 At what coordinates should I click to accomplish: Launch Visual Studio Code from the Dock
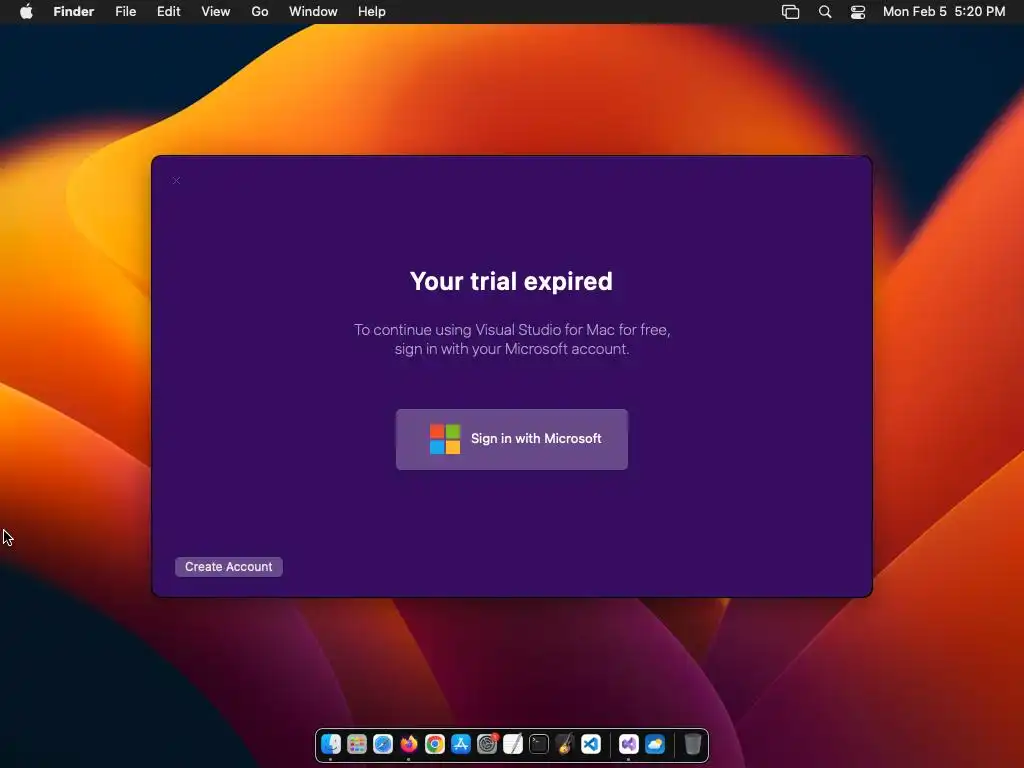591,744
